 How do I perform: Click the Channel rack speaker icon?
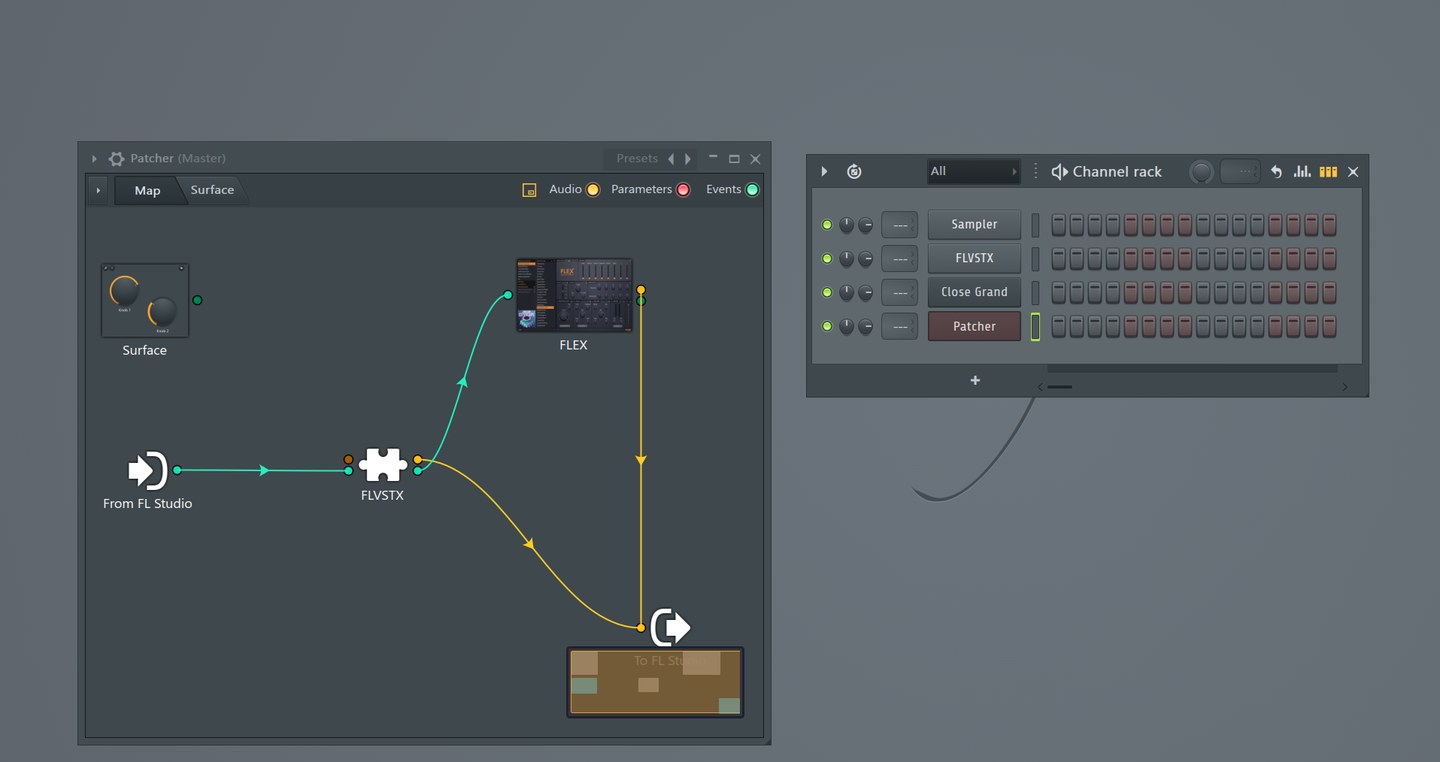coord(1060,172)
